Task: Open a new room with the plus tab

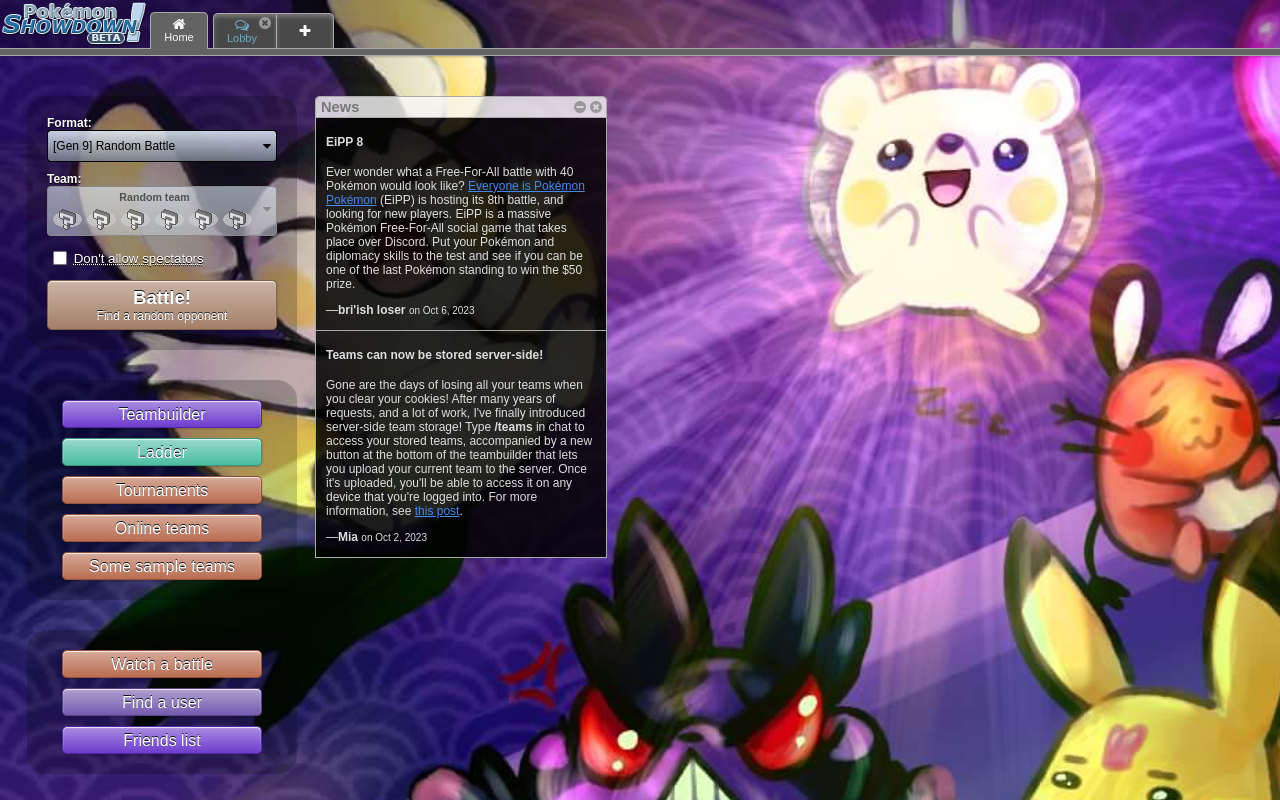Action: click(305, 31)
